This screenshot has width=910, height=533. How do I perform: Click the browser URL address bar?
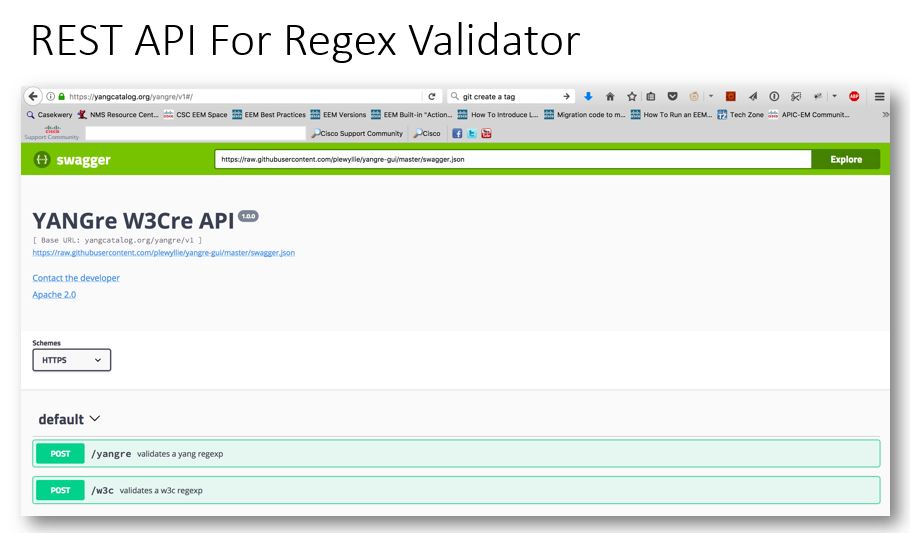244,96
